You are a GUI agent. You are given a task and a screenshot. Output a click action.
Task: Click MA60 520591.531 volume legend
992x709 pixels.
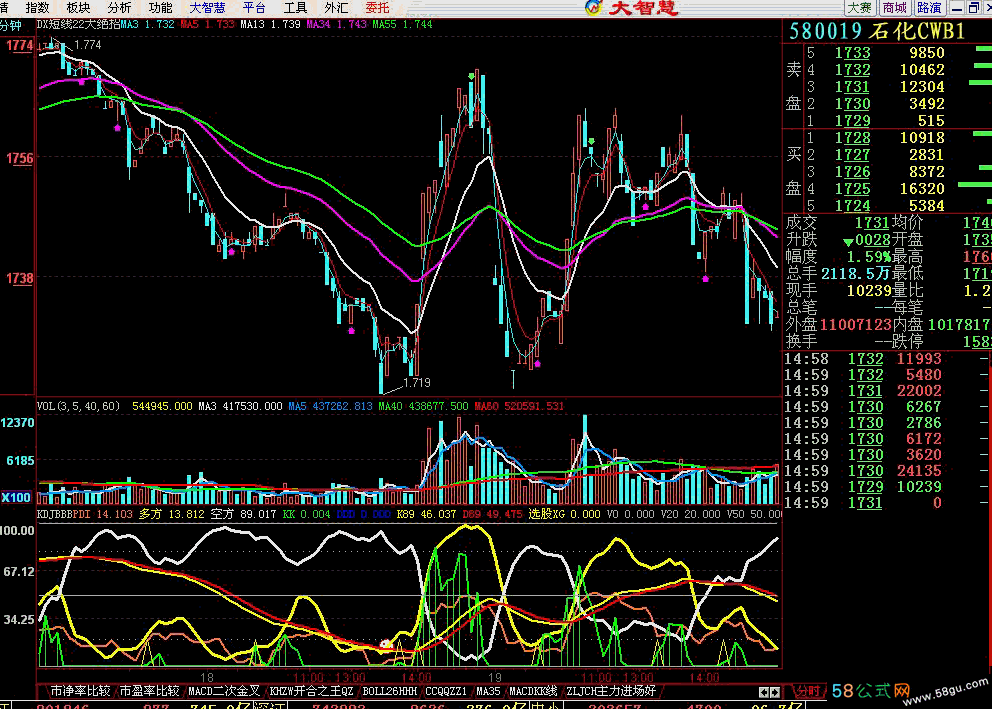[x=519, y=406]
